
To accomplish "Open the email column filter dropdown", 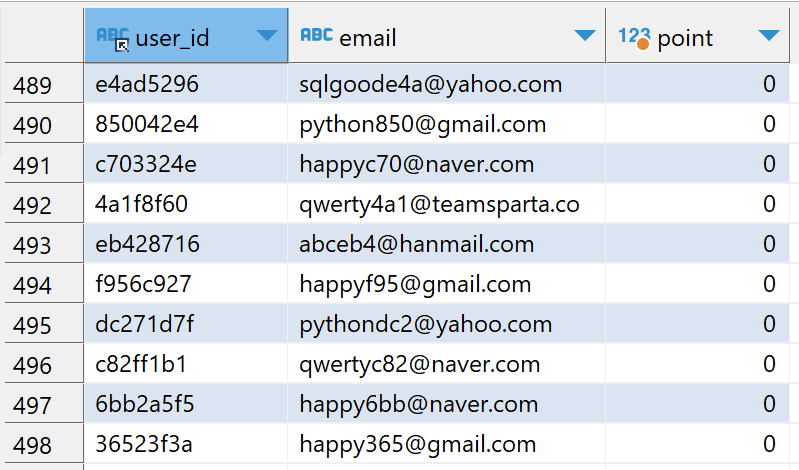I will 584,35.
